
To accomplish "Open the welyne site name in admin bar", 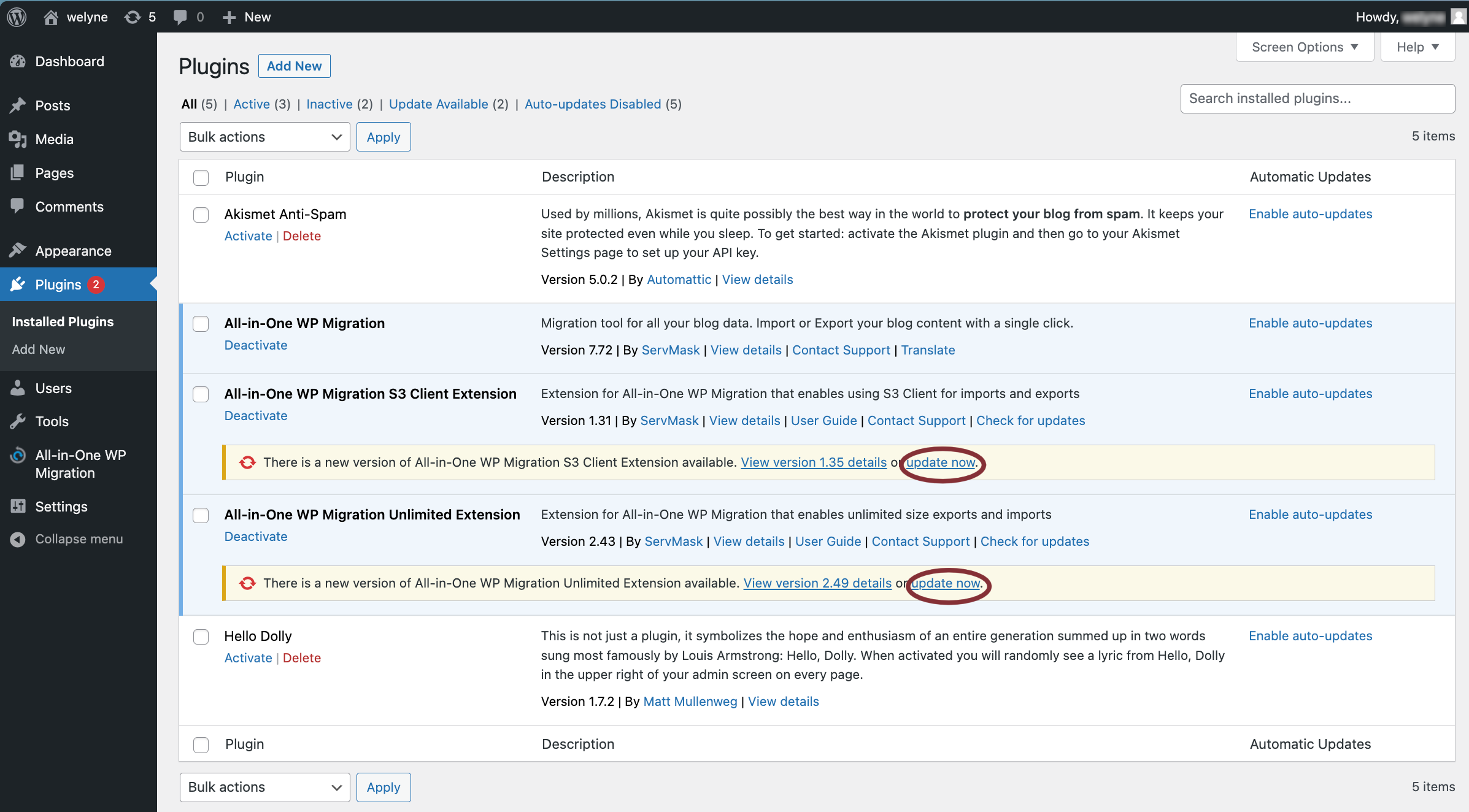I will [x=87, y=17].
